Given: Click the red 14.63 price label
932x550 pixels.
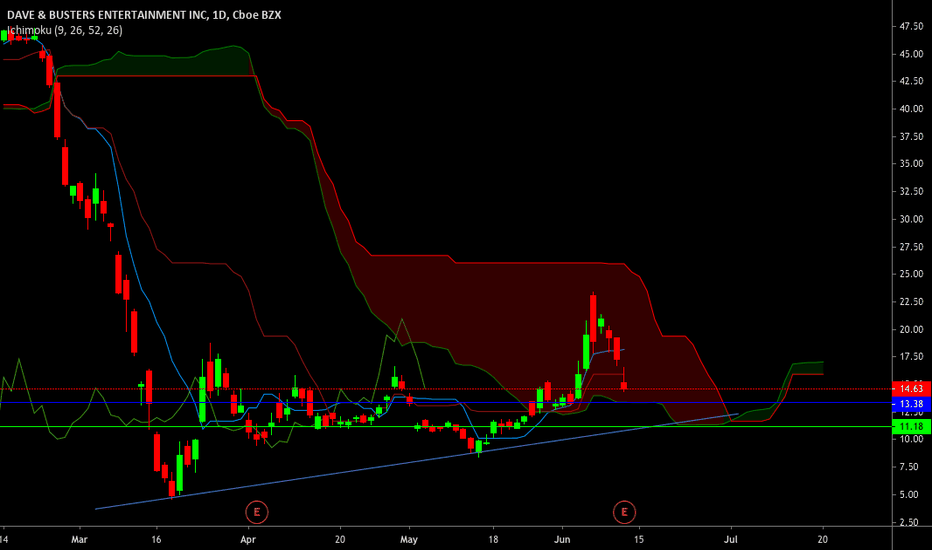Looking at the screenshot, I should pyautogui.click(x=911, y=389).
